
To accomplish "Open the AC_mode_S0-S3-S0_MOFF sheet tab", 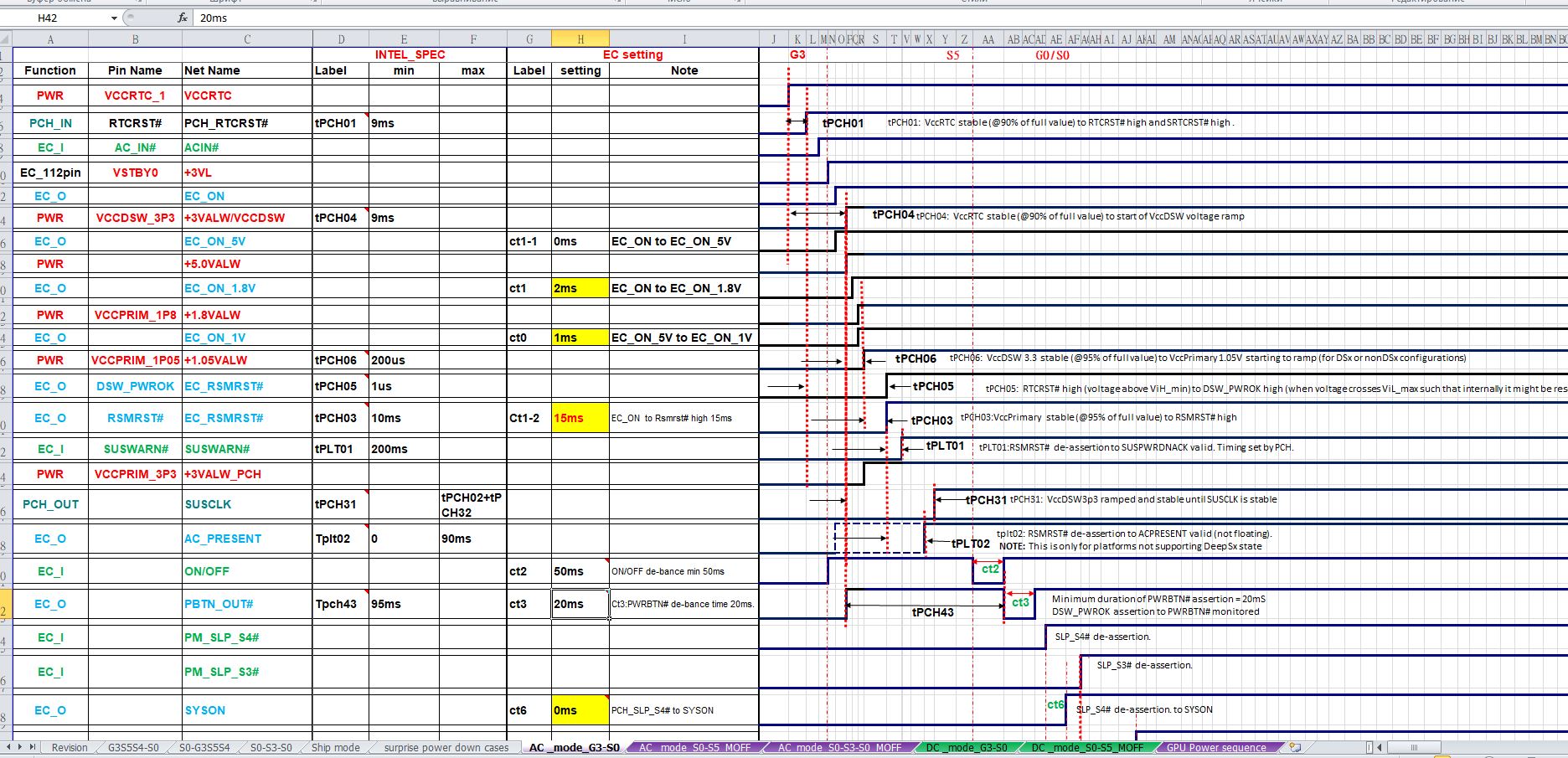I will [839, 748].
